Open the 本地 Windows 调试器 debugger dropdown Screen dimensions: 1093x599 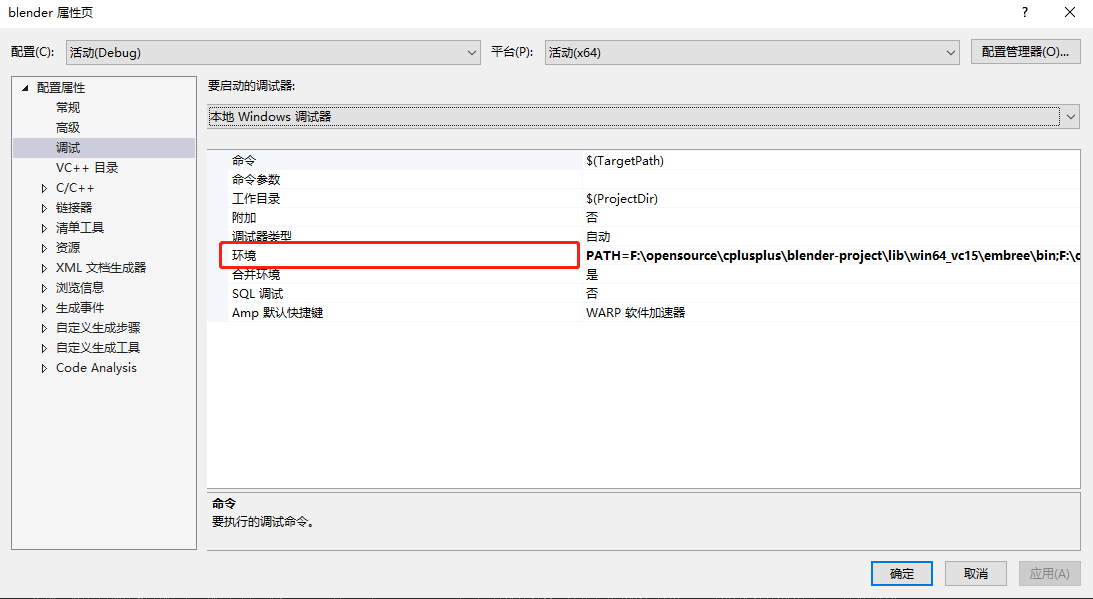coord(643,116)
